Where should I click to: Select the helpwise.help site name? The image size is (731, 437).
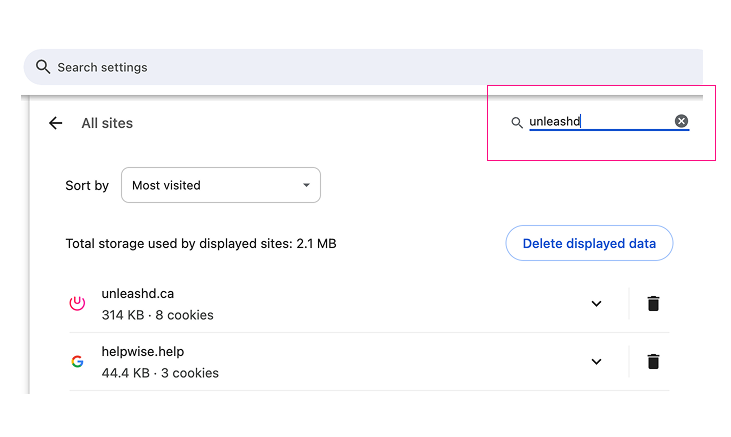pyautogui.click(x=143, y=352)
